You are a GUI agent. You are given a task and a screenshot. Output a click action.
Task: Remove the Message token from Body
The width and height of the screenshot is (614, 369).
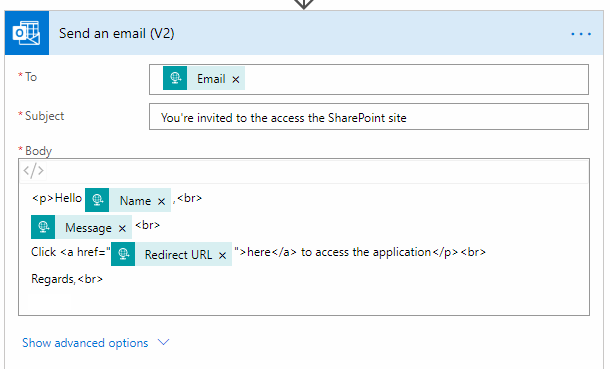tap(122, 228)
